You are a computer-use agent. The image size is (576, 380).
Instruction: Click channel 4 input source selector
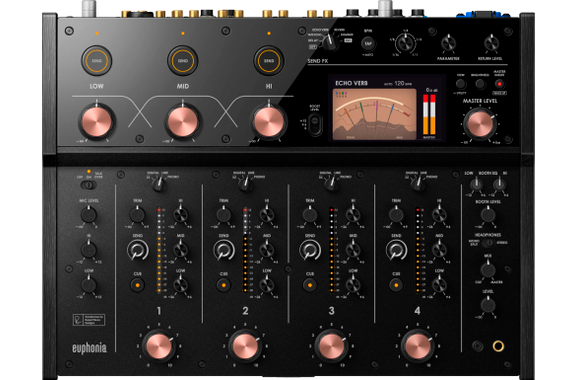coord(418,184)
